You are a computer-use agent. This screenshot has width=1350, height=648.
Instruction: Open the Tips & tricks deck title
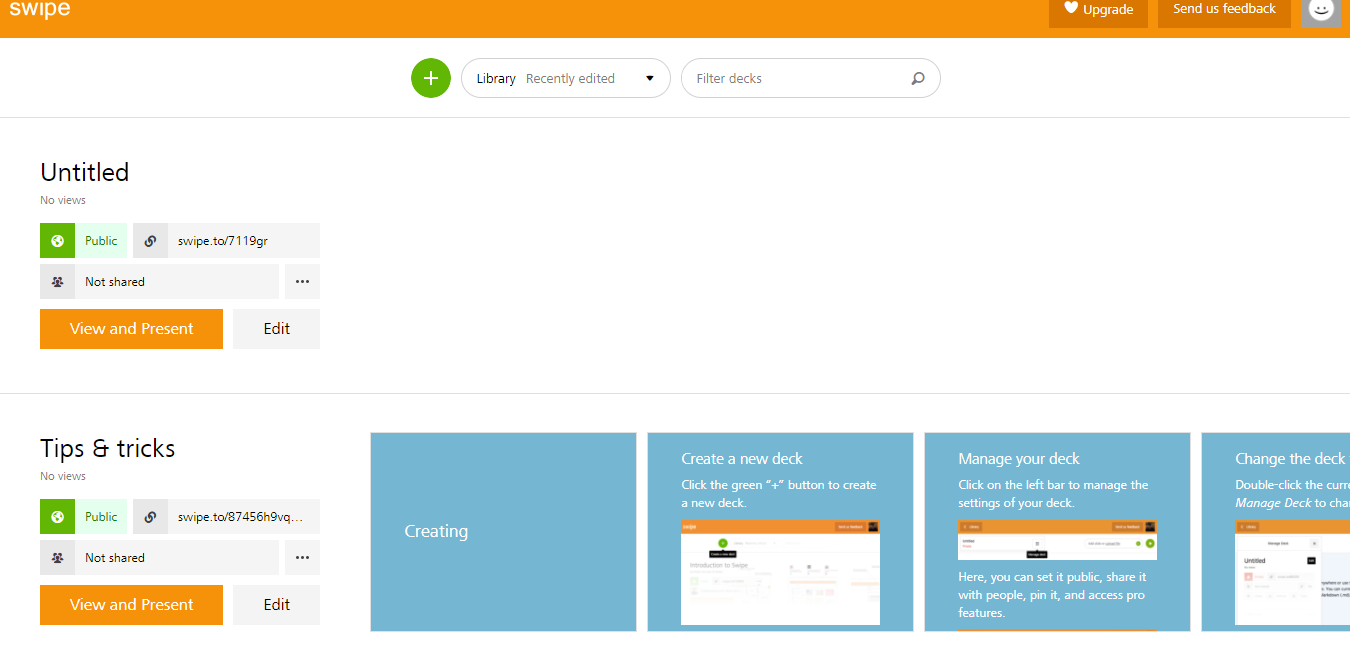(x=108, y=448)
